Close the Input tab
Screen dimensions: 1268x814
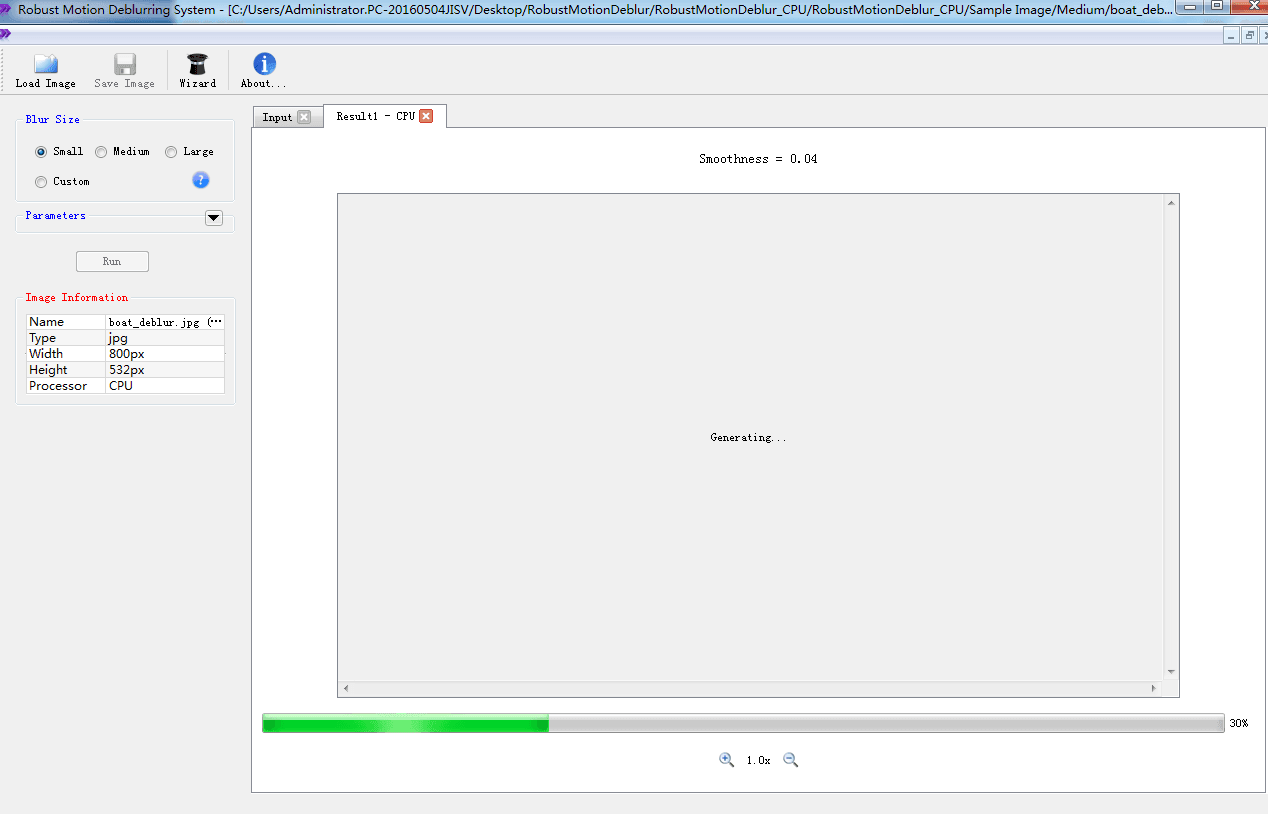point(304,117)
